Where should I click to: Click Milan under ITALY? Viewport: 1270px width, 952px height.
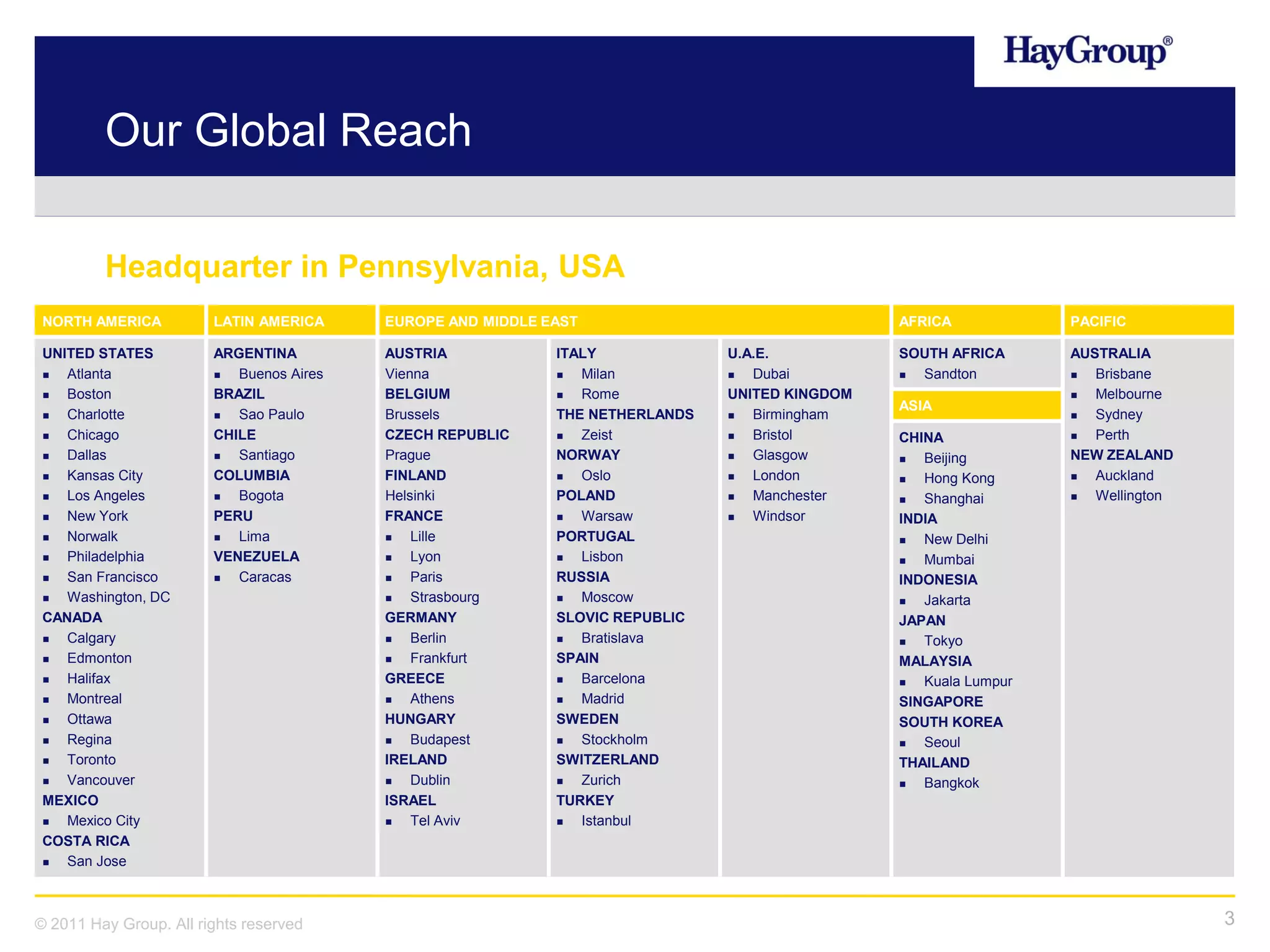pyautogui.click(x=598, y=374)
